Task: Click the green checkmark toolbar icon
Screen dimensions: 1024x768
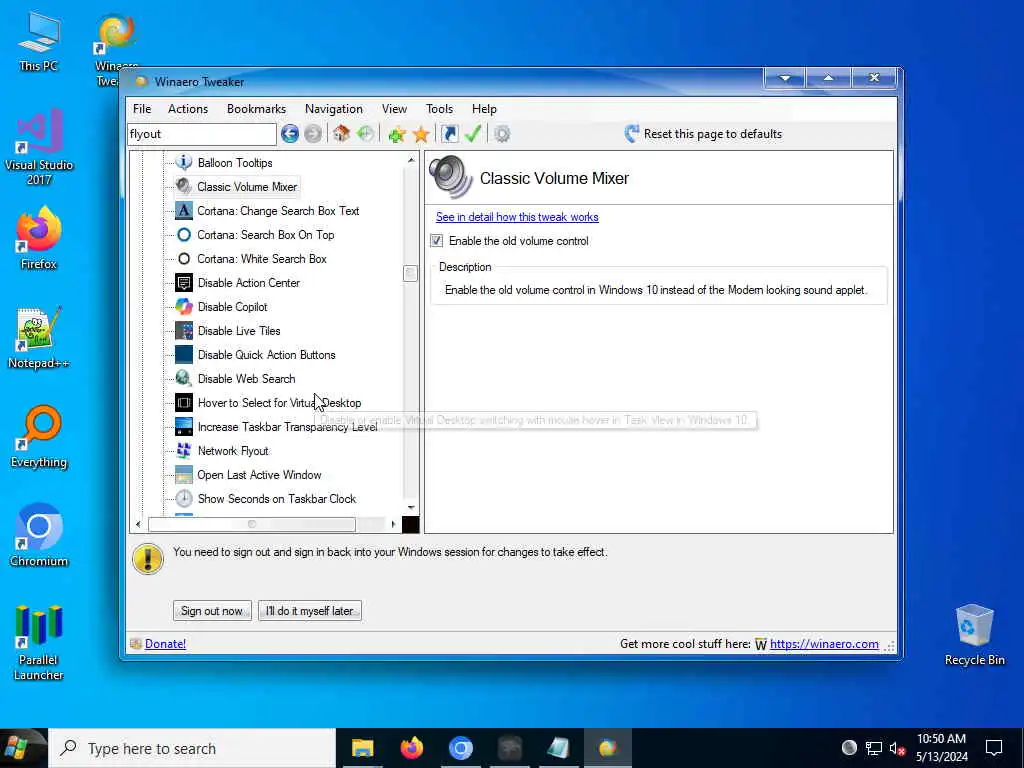Action: point(473,134)
